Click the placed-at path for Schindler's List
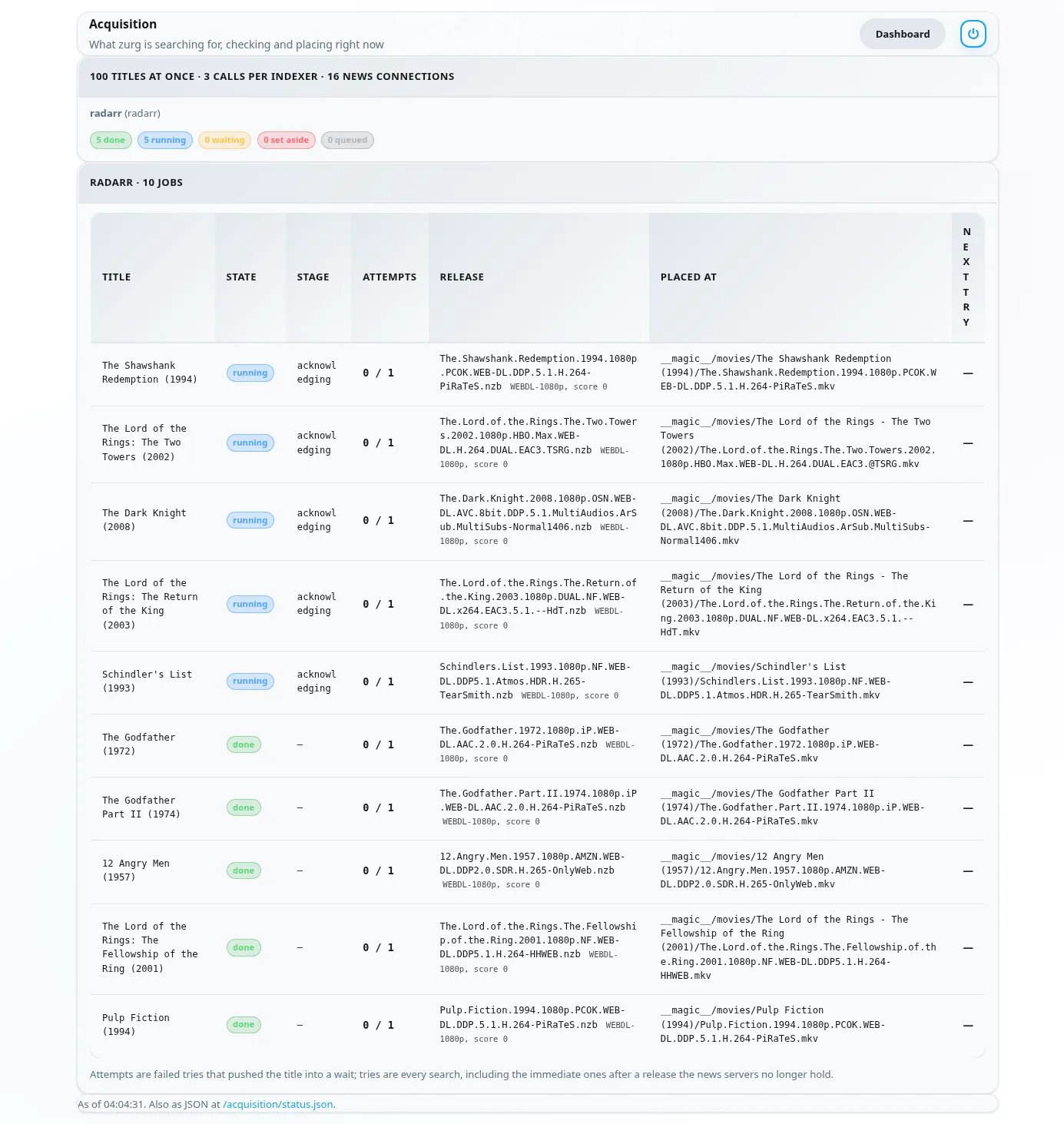 775,681
